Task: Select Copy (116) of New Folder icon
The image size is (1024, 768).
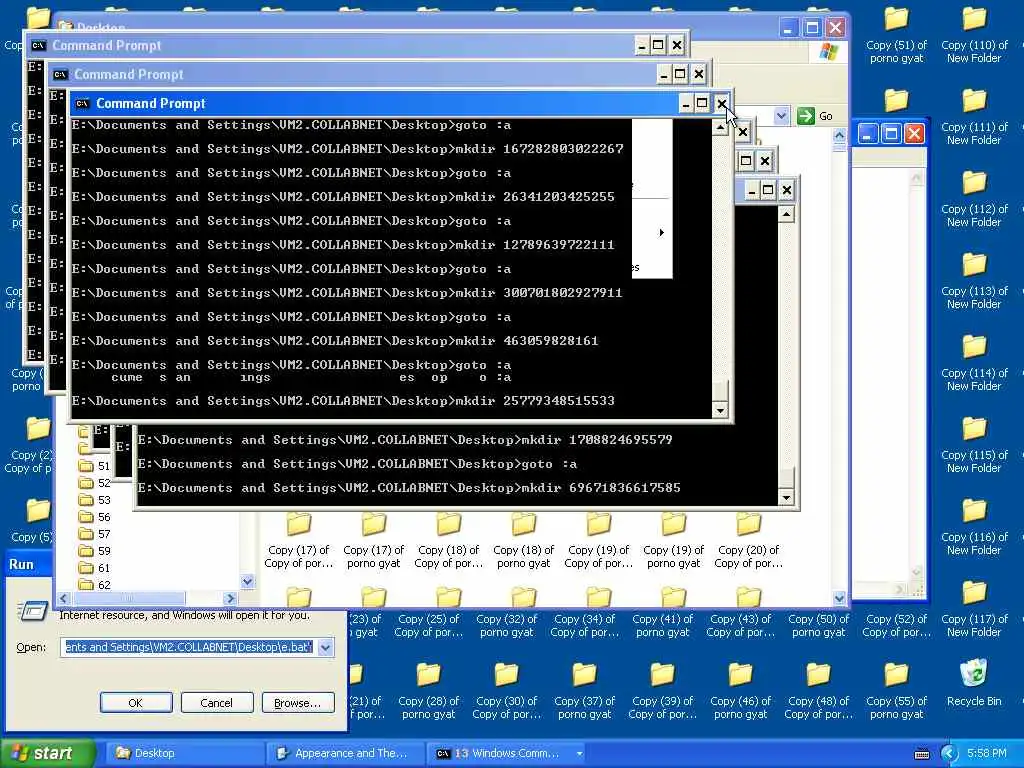Action: [974, 527]
